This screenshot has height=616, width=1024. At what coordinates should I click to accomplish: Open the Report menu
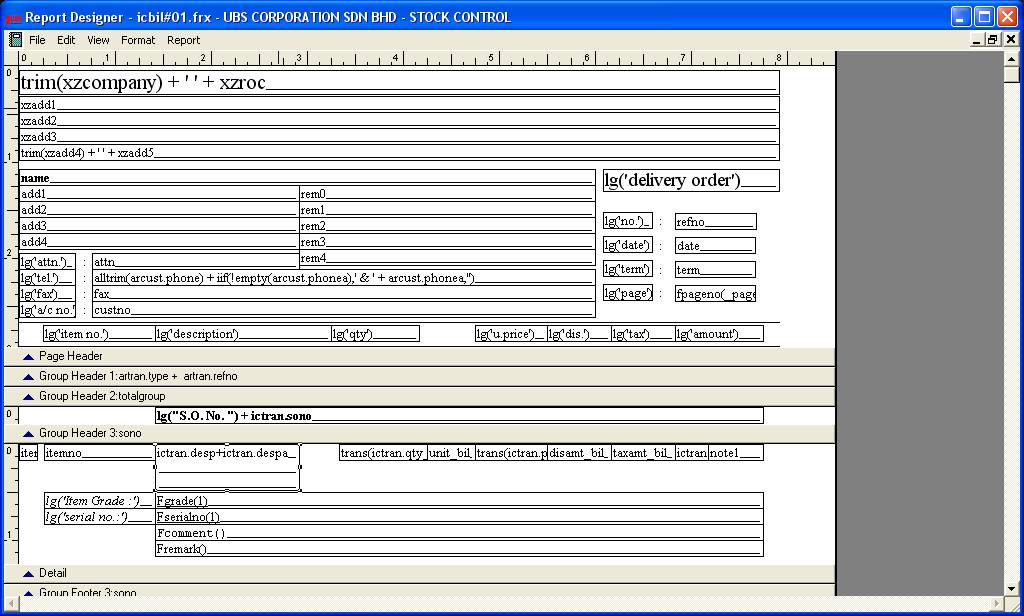(x=183, y=40)
